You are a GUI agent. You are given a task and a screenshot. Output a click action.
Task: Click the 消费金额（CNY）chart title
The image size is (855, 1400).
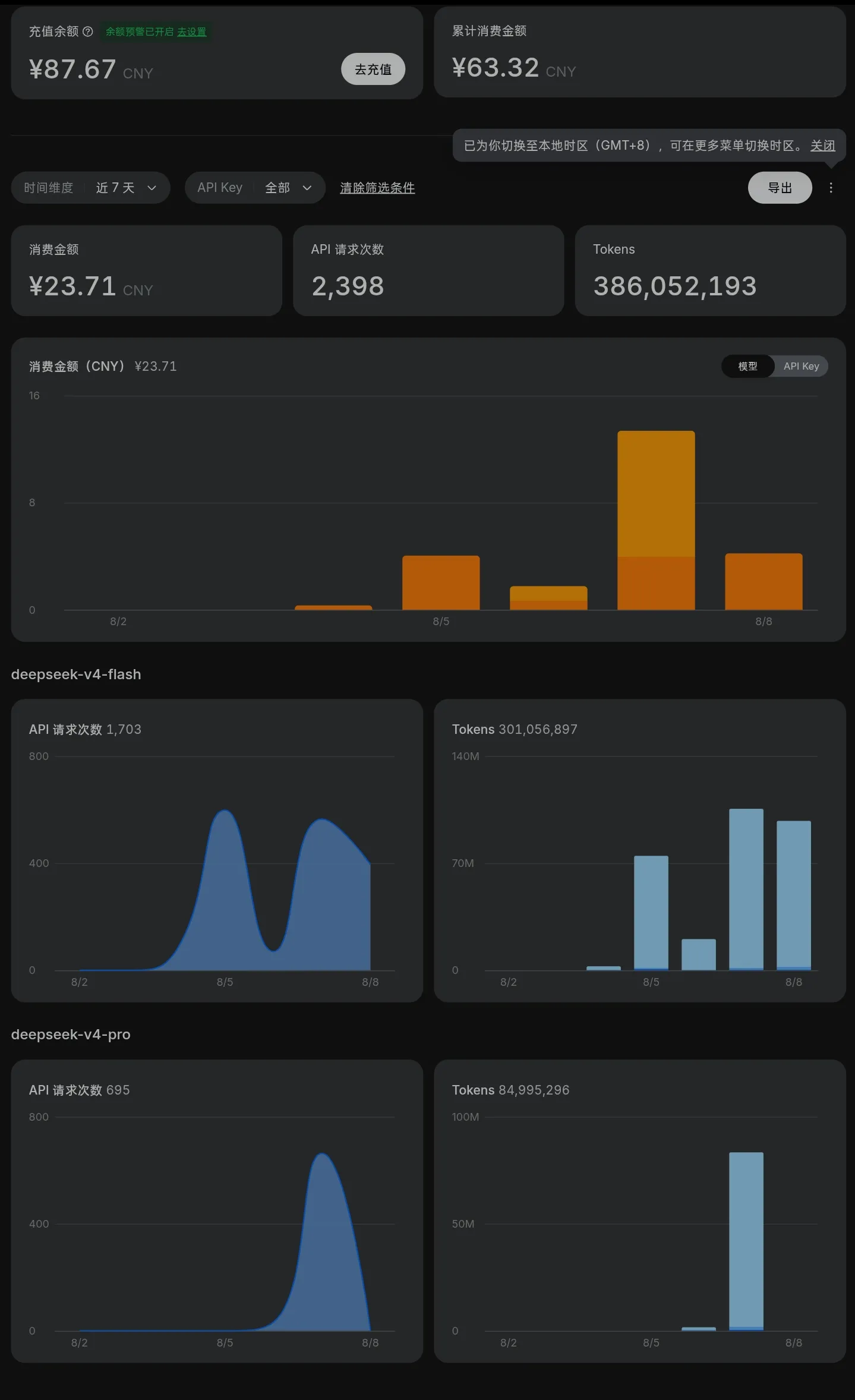pyautogui.click(x=77, y=366)
